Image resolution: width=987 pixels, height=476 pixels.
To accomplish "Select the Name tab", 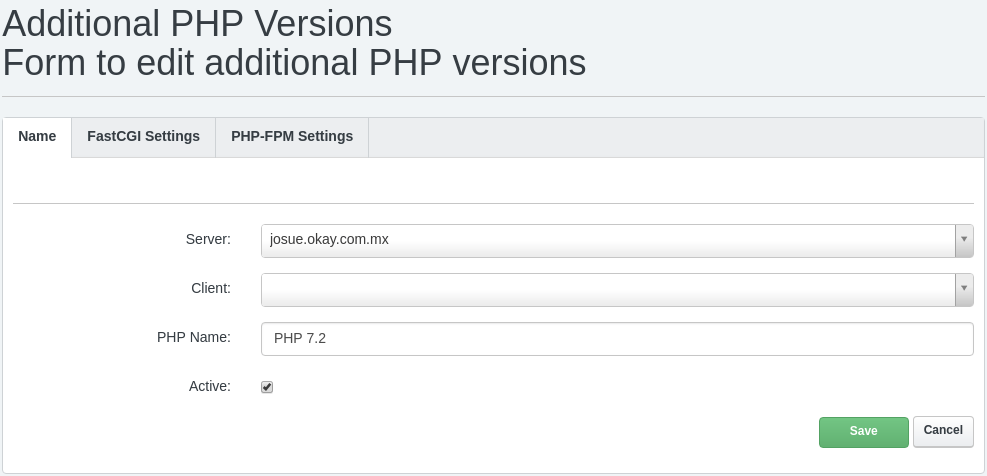I will coord(37,137).
